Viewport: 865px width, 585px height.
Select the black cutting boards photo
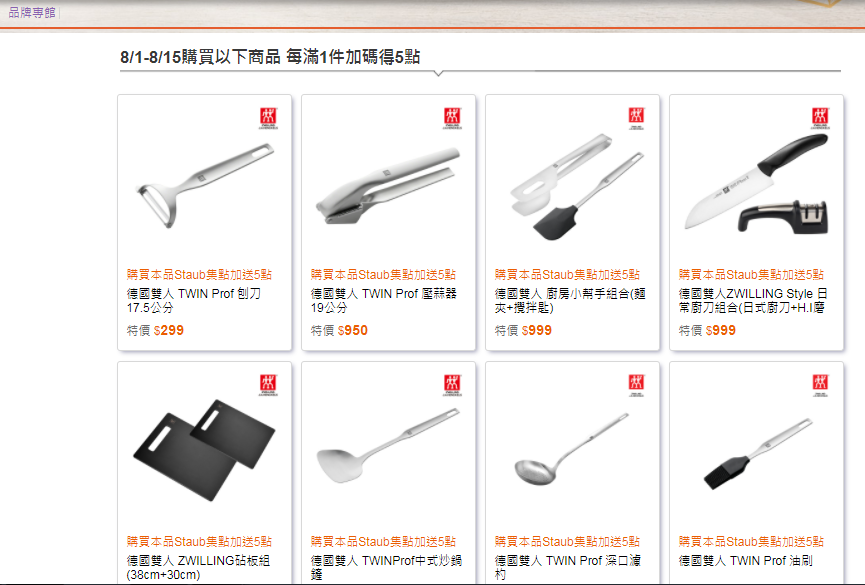[204, 450]
